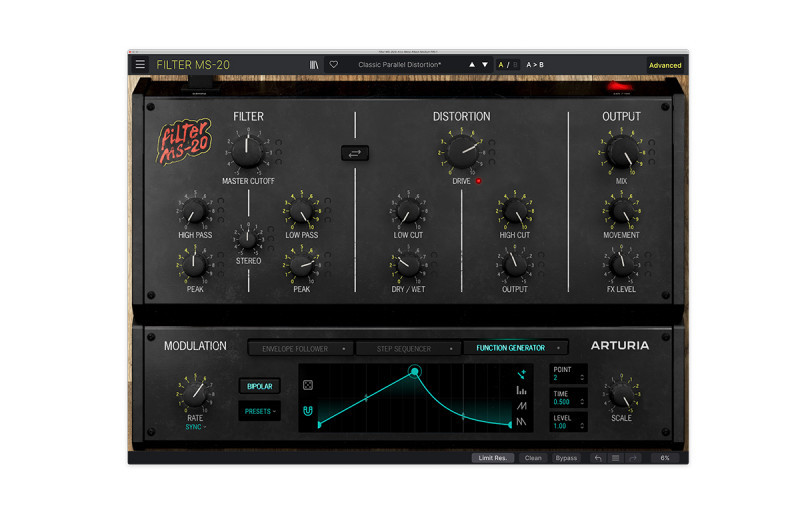Favorite the preset with the heart icon
Screen dimensions: 800x530
coord(334,65)
